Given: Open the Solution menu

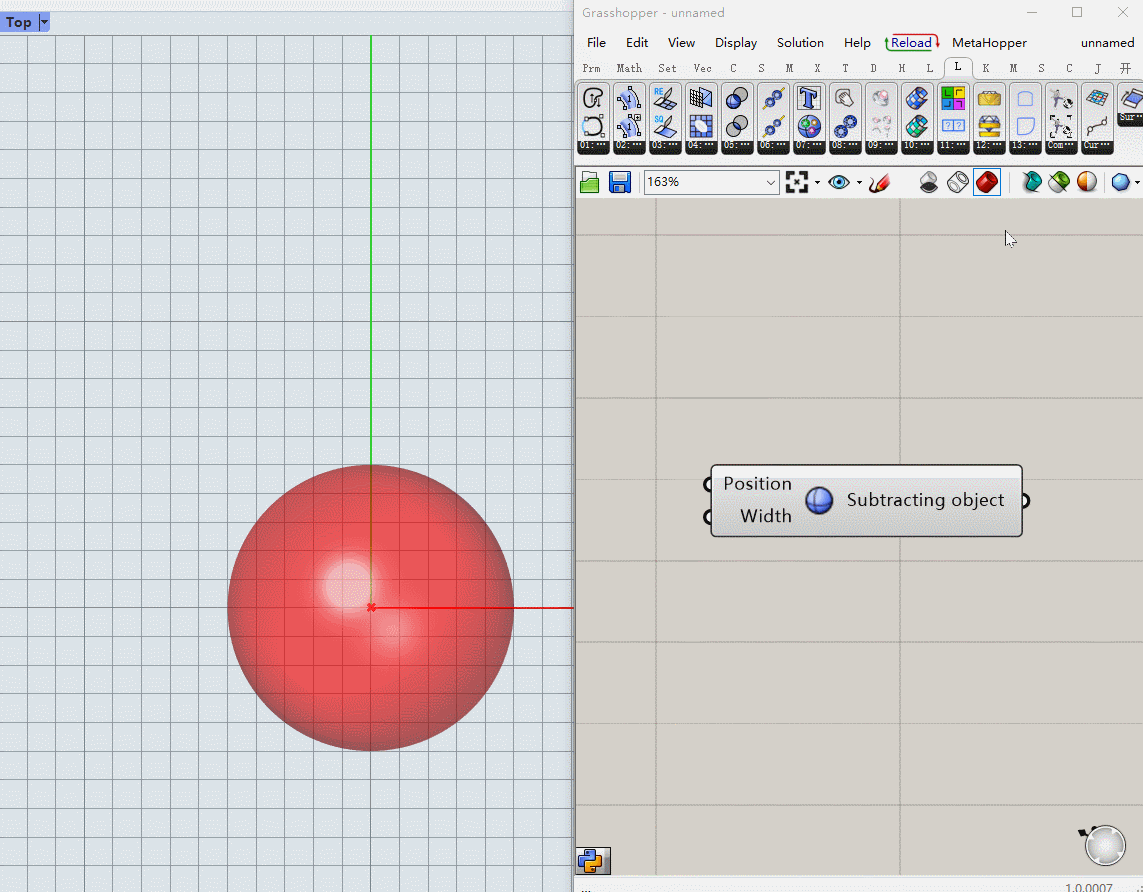Looking at the screenshot, I should click(x=800, y=43).
